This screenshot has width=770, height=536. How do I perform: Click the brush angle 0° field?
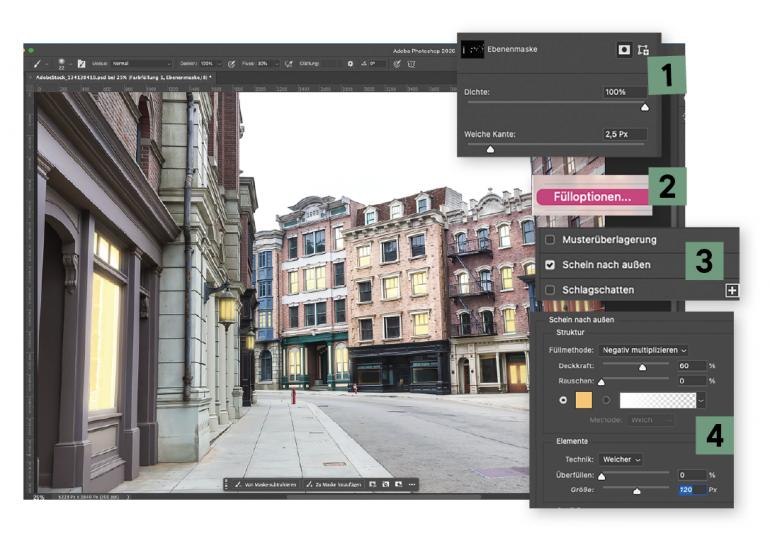(x=377, y=64)
